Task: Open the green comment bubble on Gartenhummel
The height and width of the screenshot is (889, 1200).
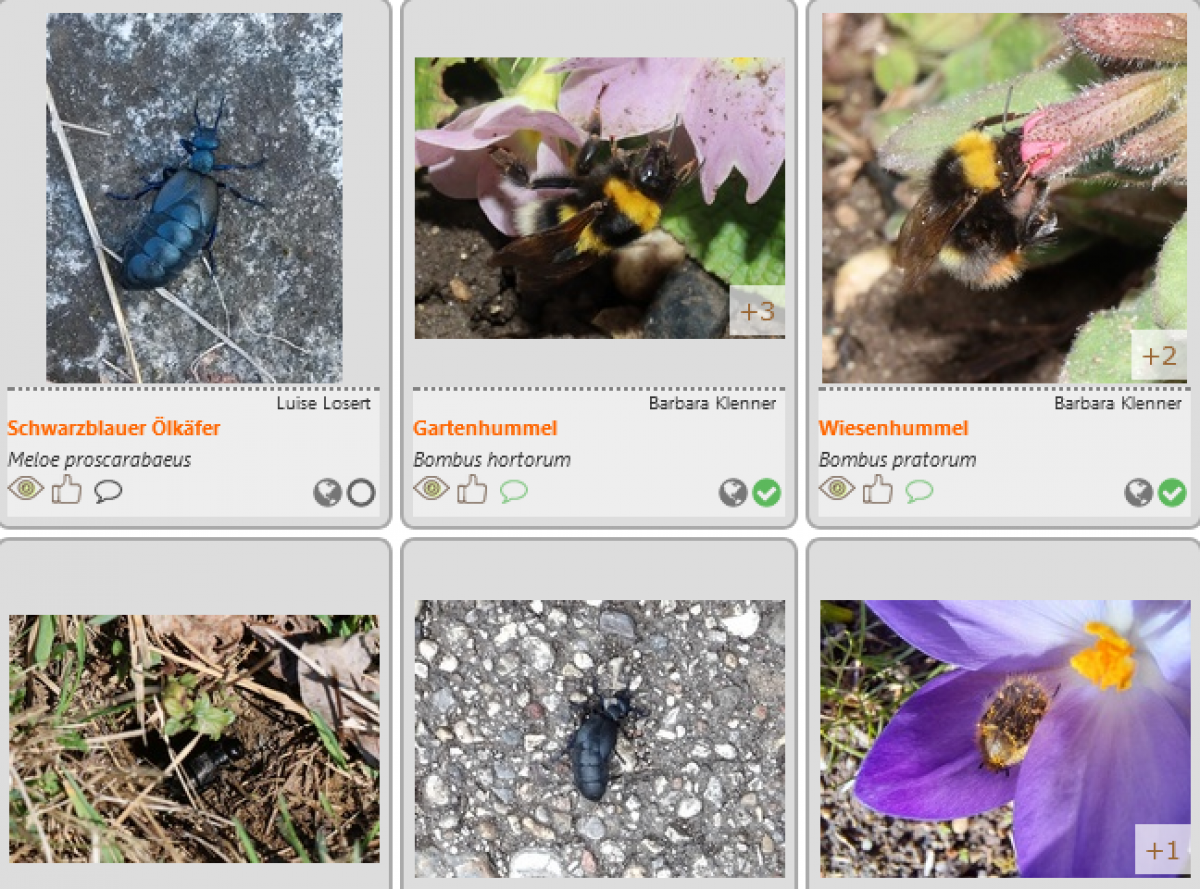Action: (x=514, y=492)
